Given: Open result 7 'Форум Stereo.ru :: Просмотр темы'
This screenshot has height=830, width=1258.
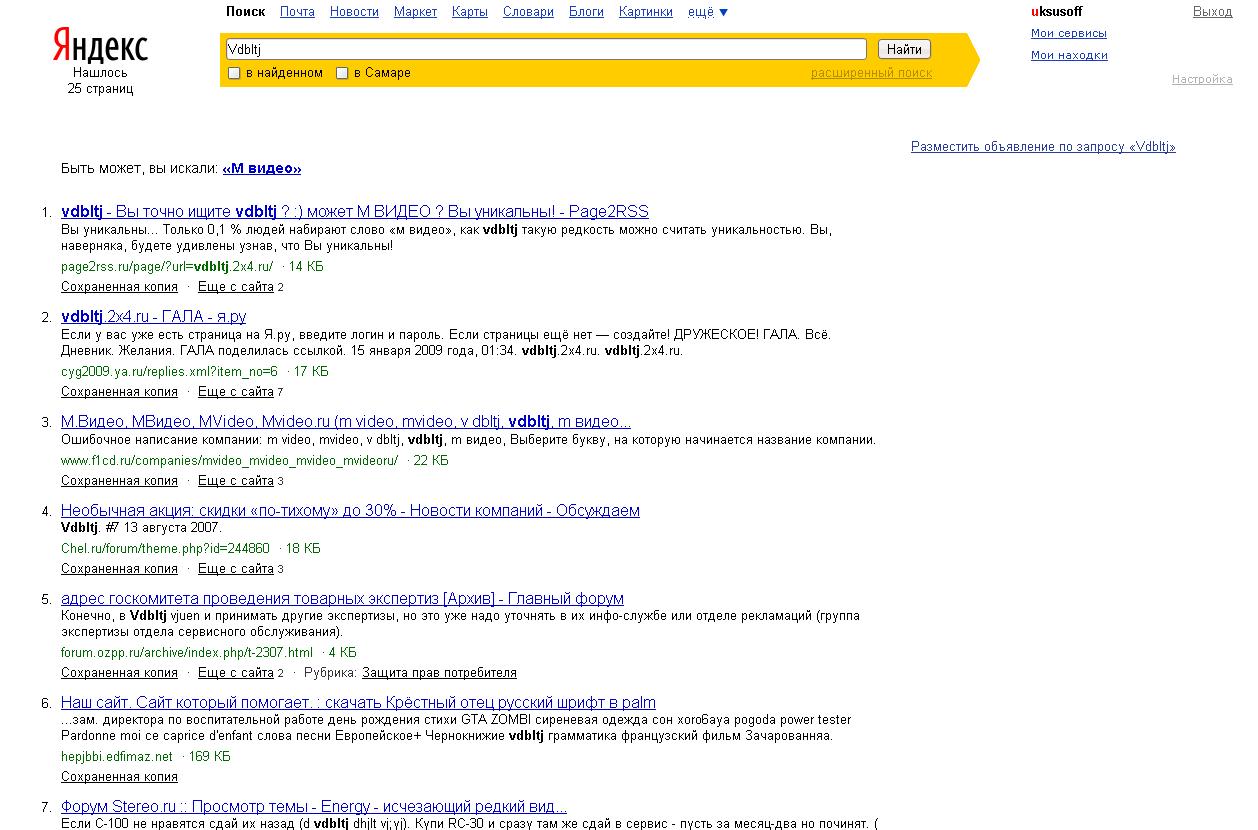Looking at the screenshot, I should click(314, 807).
